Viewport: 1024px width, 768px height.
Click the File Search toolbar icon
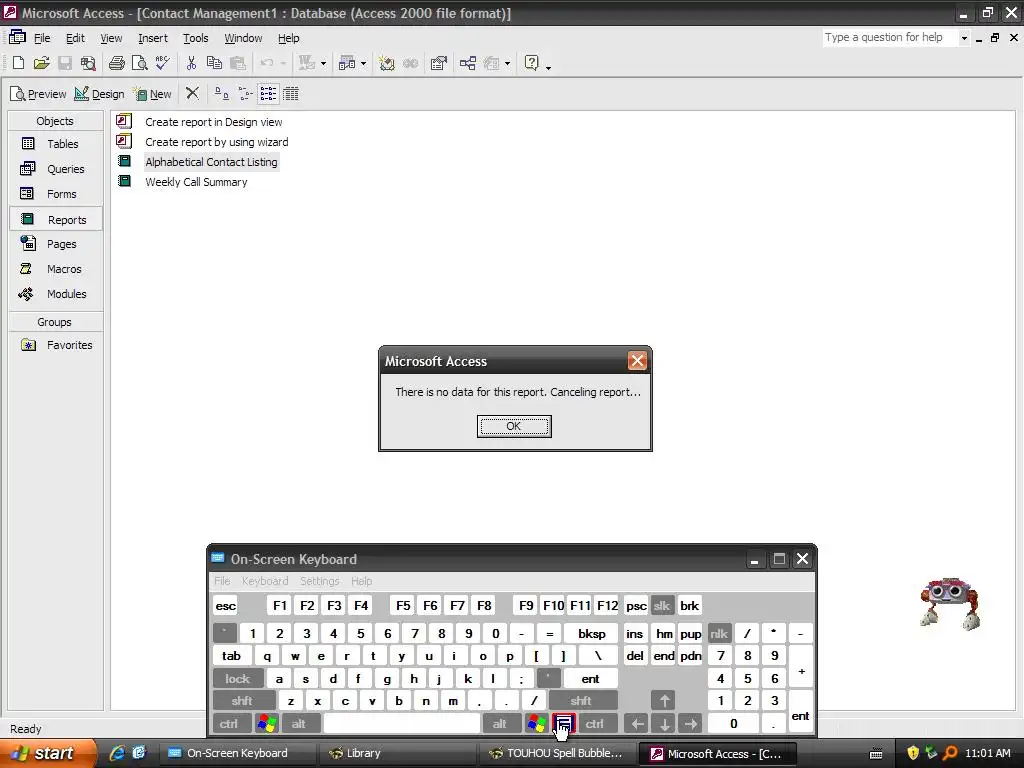[x=88, y=63]
